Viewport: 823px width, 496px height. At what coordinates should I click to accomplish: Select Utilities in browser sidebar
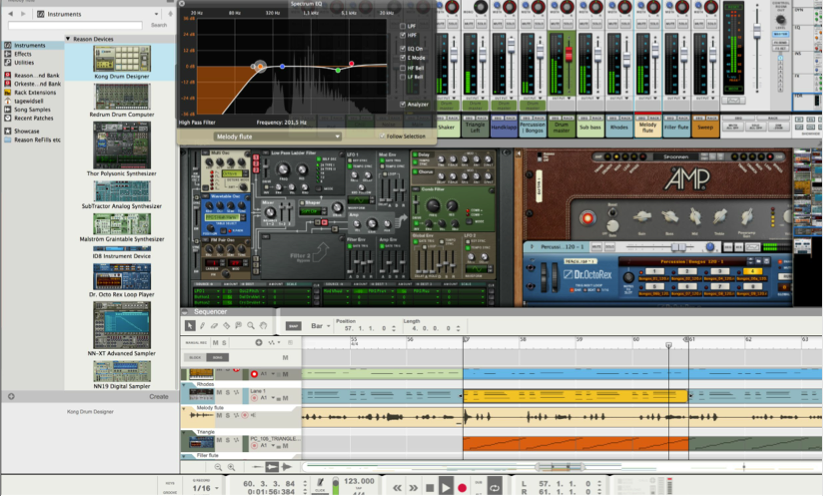[24, 62]
